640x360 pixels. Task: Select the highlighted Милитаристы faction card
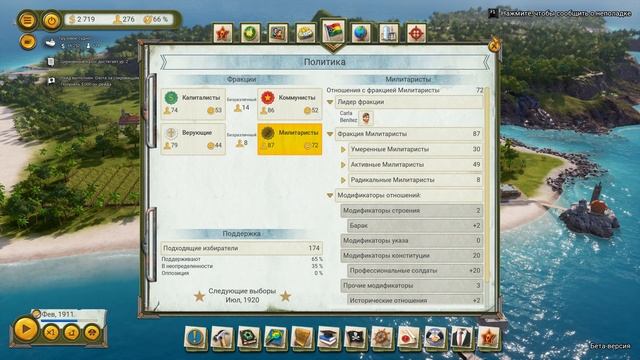click(x=289, y=139)
